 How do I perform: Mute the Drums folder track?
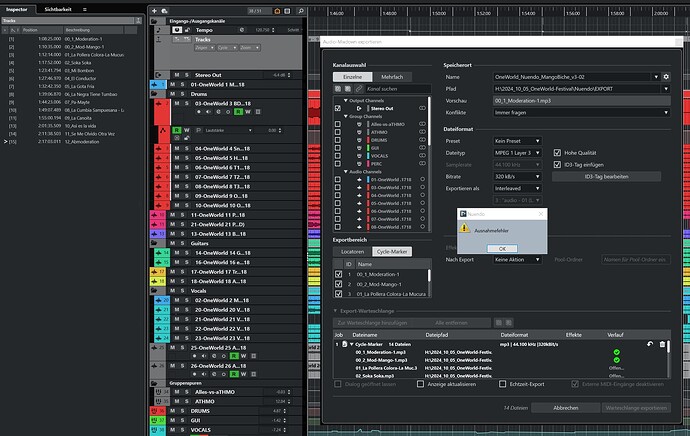[x=172, y=94]
